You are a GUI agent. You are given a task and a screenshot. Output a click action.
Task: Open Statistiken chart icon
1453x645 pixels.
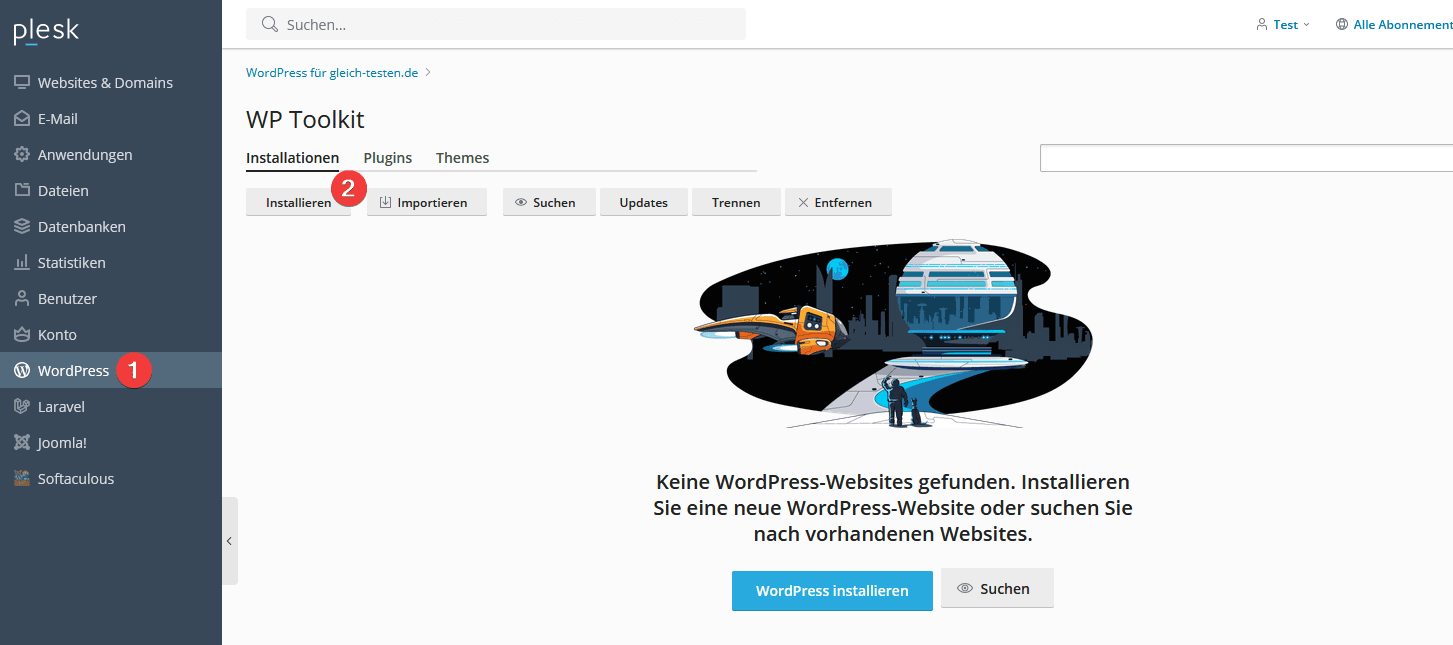tap(22, 263)
